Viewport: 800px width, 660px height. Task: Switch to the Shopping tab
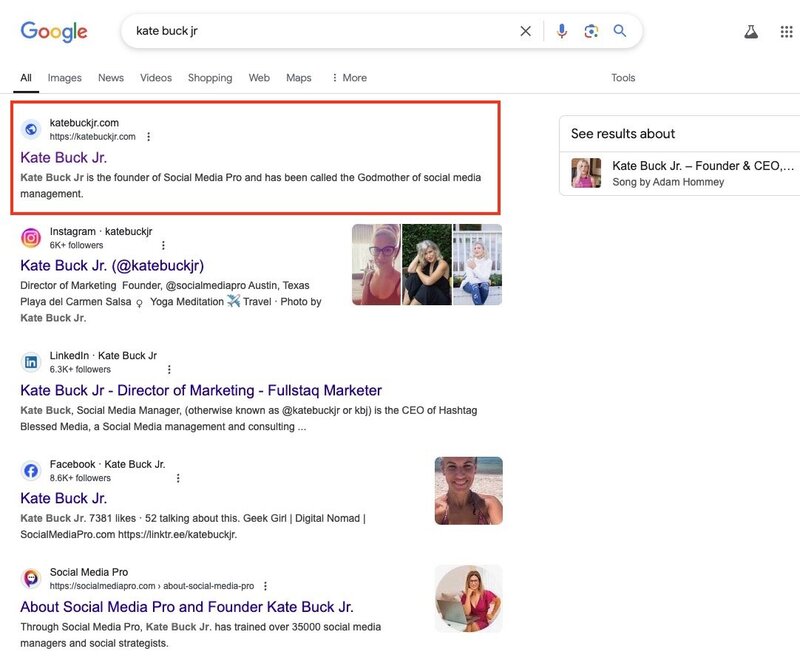point(210,78)
